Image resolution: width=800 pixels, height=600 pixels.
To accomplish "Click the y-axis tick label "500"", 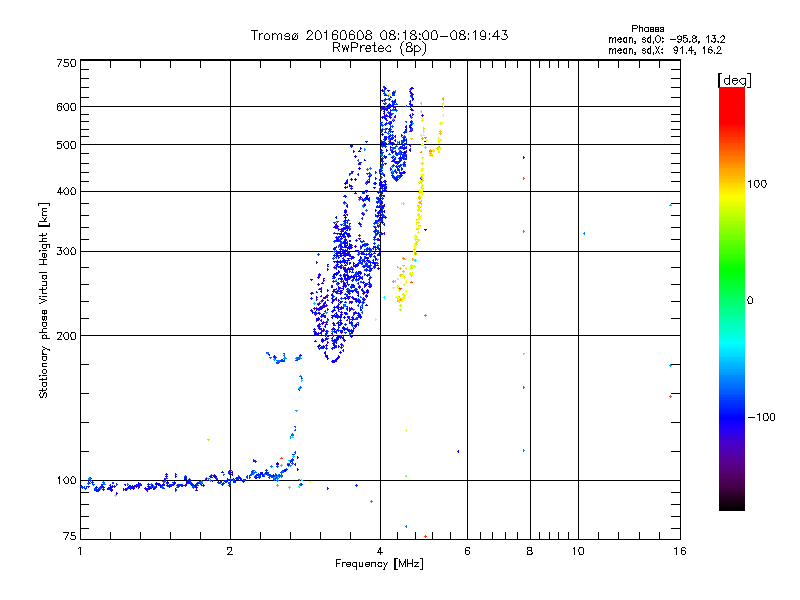I will coord(66,145).
